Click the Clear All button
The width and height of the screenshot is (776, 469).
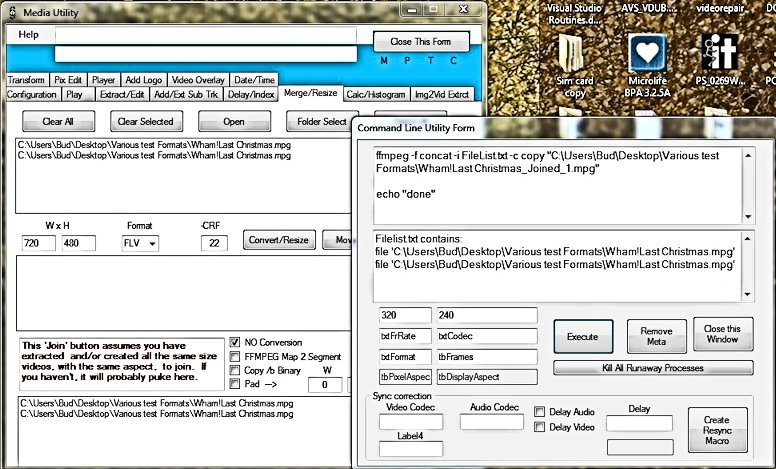58,121
